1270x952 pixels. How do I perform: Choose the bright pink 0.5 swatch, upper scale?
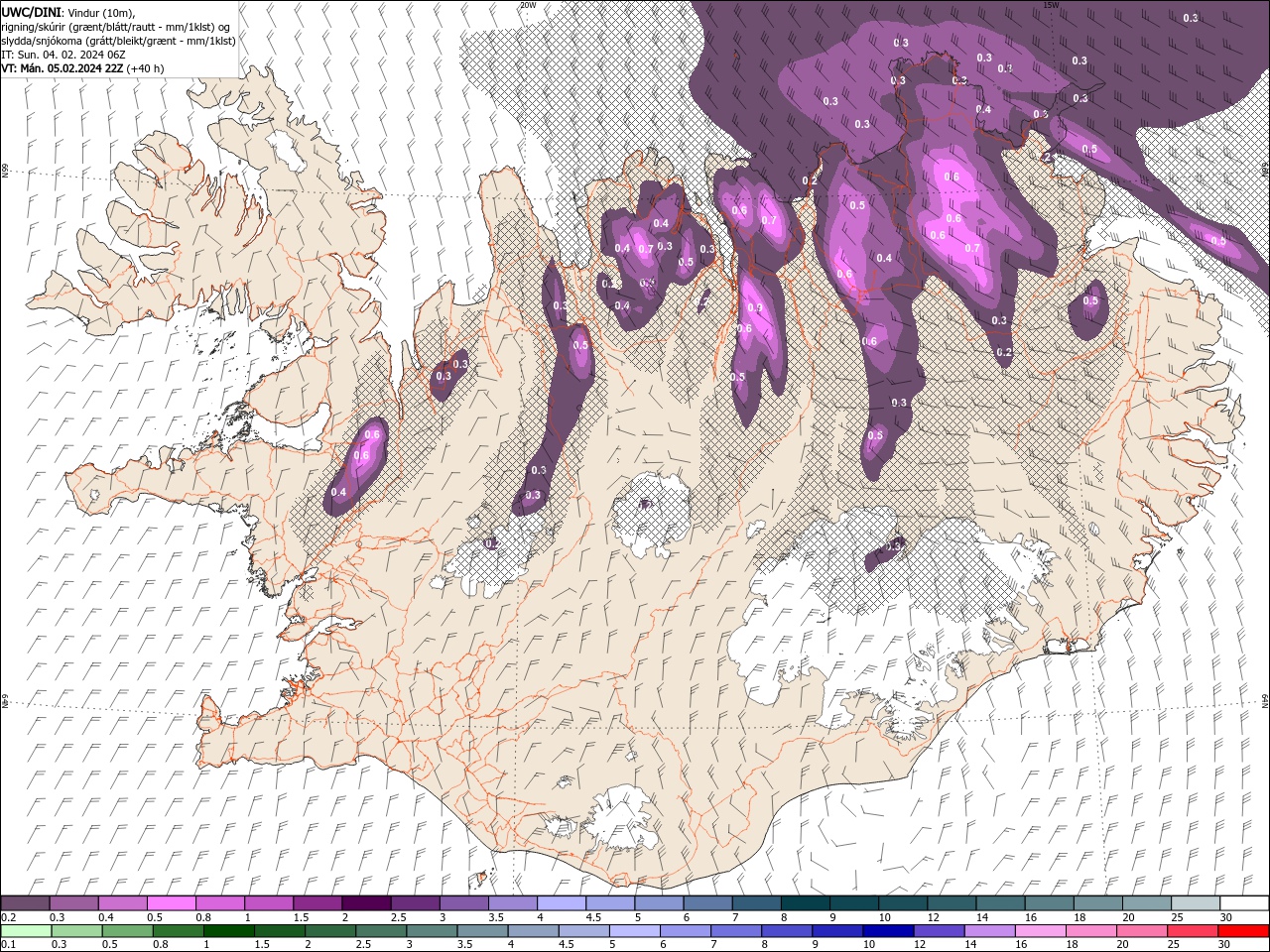pyautogui.click(x=172, y=903)
